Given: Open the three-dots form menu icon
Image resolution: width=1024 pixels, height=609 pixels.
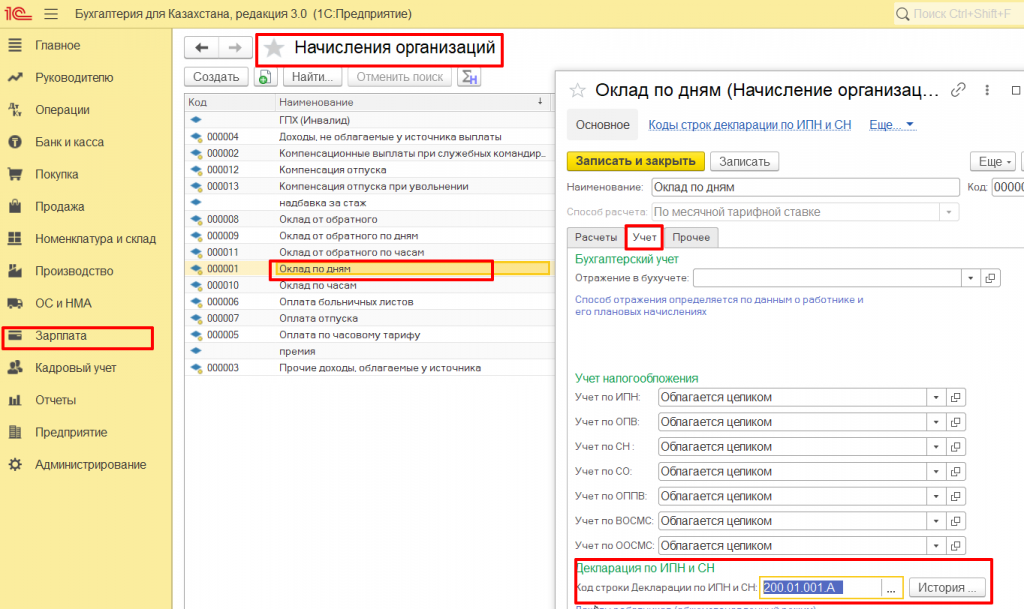Looking at the screenshot, I should [987, 90].
